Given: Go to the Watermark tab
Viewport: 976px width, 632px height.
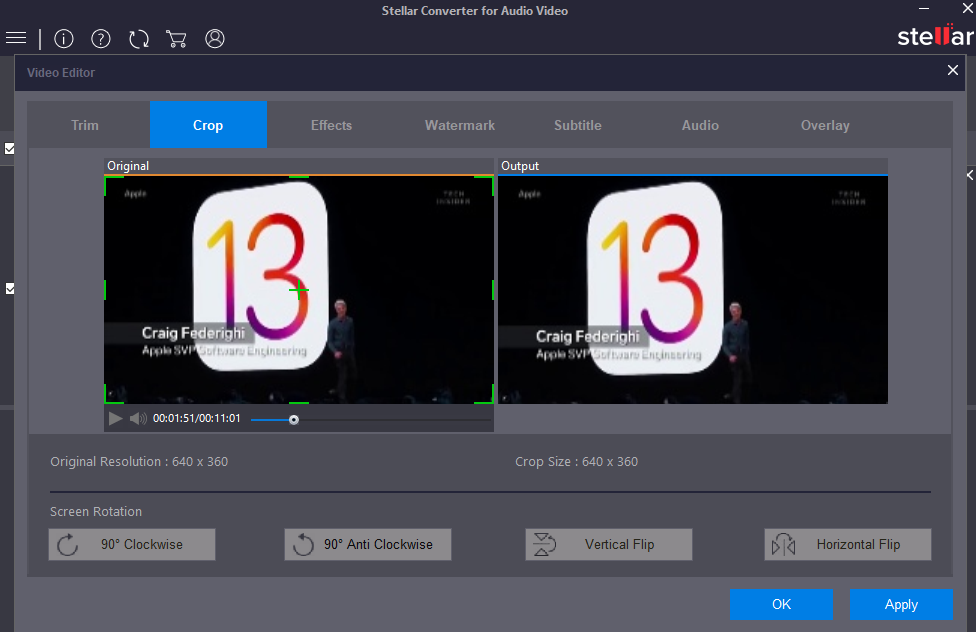Looking at the screenshot, I should click(x=459, y=125).
